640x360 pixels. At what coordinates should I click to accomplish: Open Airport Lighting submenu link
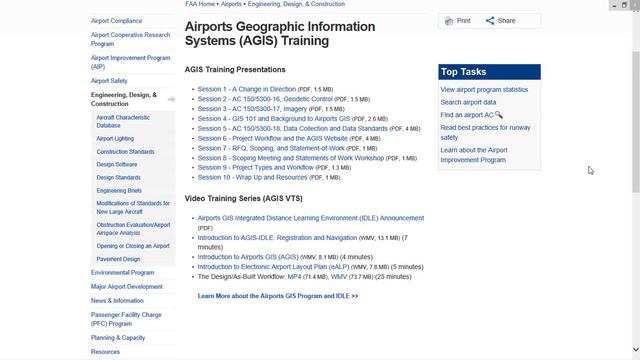(x=115, y=139)
